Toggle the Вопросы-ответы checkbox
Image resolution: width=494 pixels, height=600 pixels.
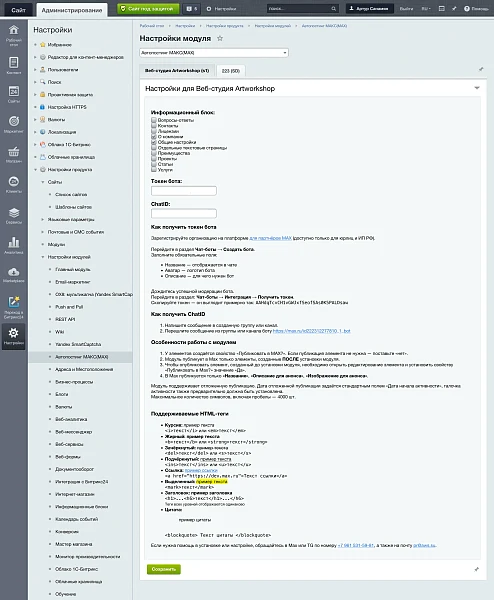[154, 120]
